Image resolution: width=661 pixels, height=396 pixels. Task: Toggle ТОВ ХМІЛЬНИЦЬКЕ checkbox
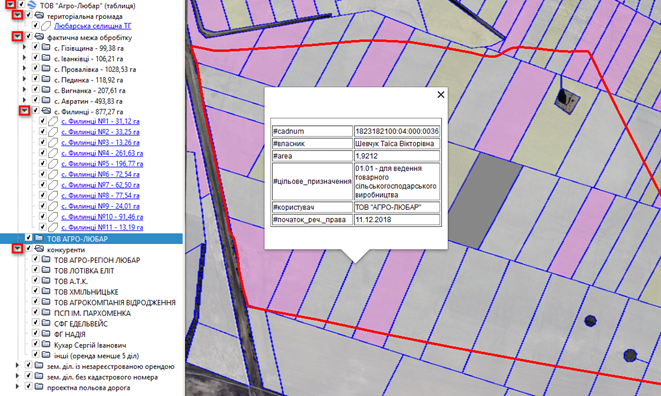pos(35,291)
